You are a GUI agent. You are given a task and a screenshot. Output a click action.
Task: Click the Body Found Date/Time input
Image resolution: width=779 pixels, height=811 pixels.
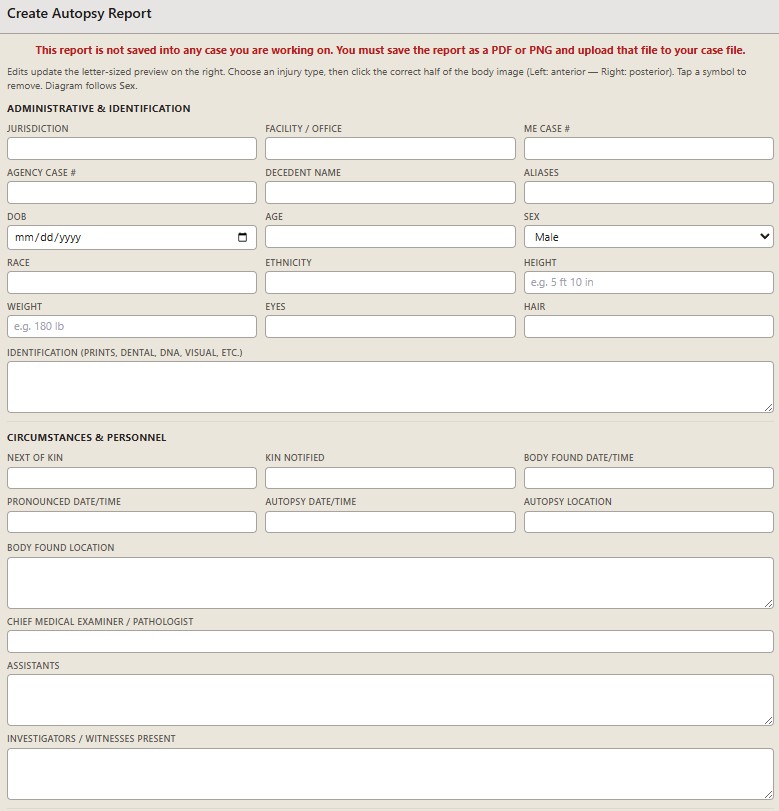649,478
